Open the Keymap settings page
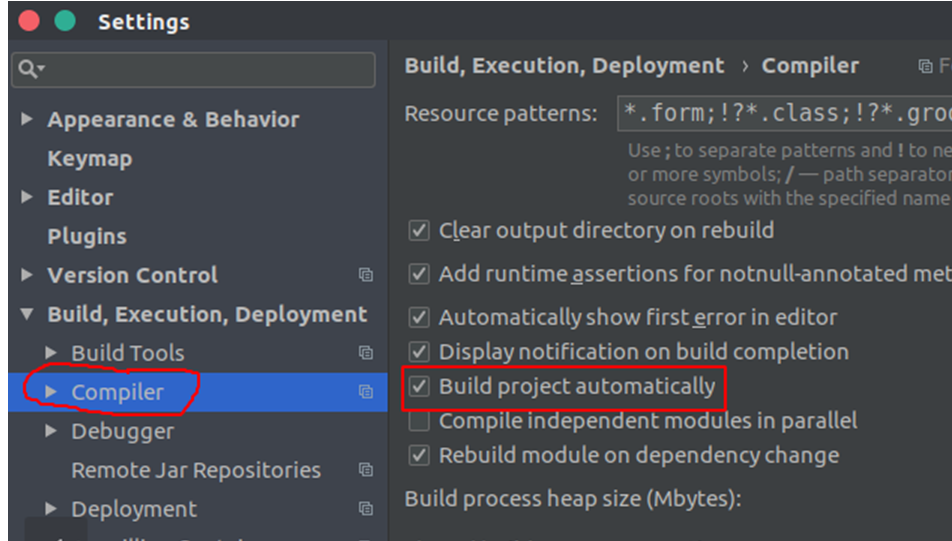This screenshot has height=541, width=952. [x=89, y=158]
